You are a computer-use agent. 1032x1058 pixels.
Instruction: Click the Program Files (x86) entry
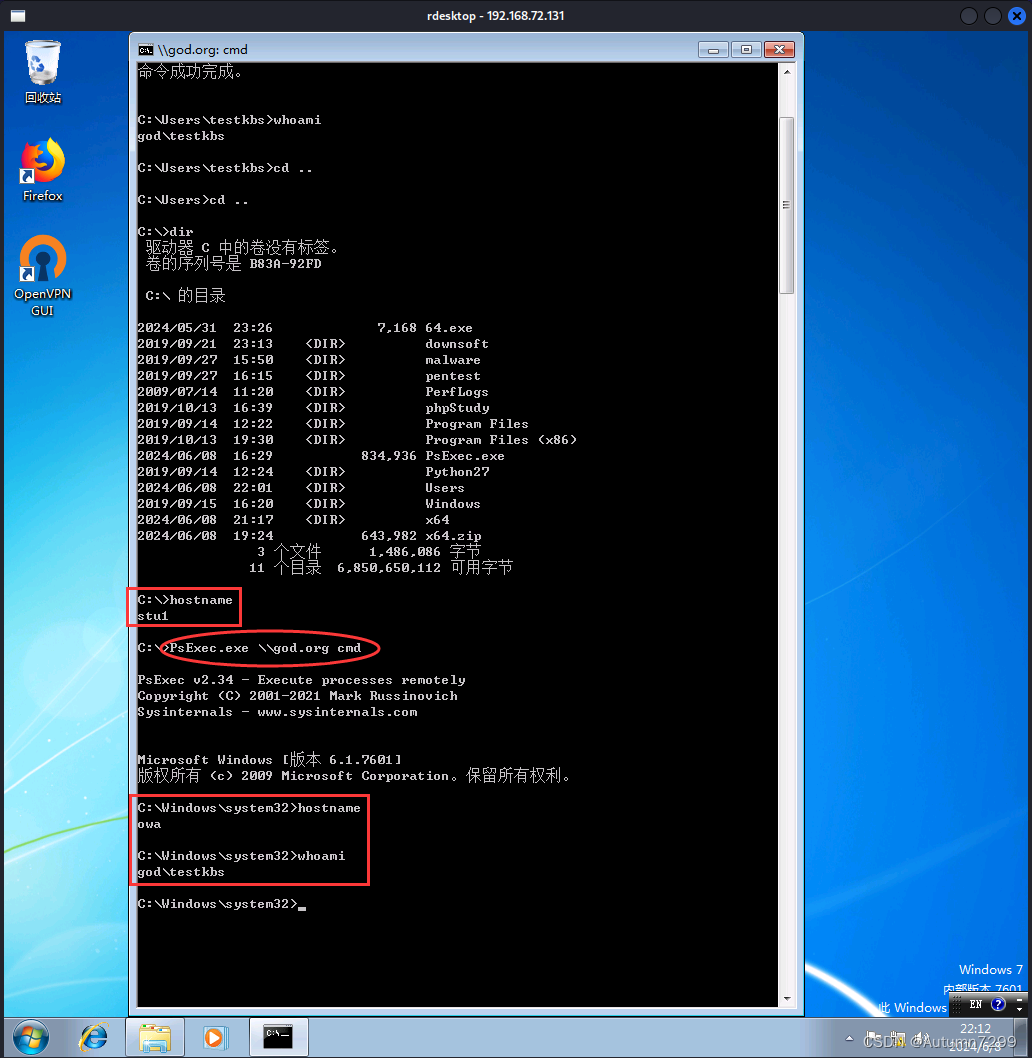coord(501,440)
